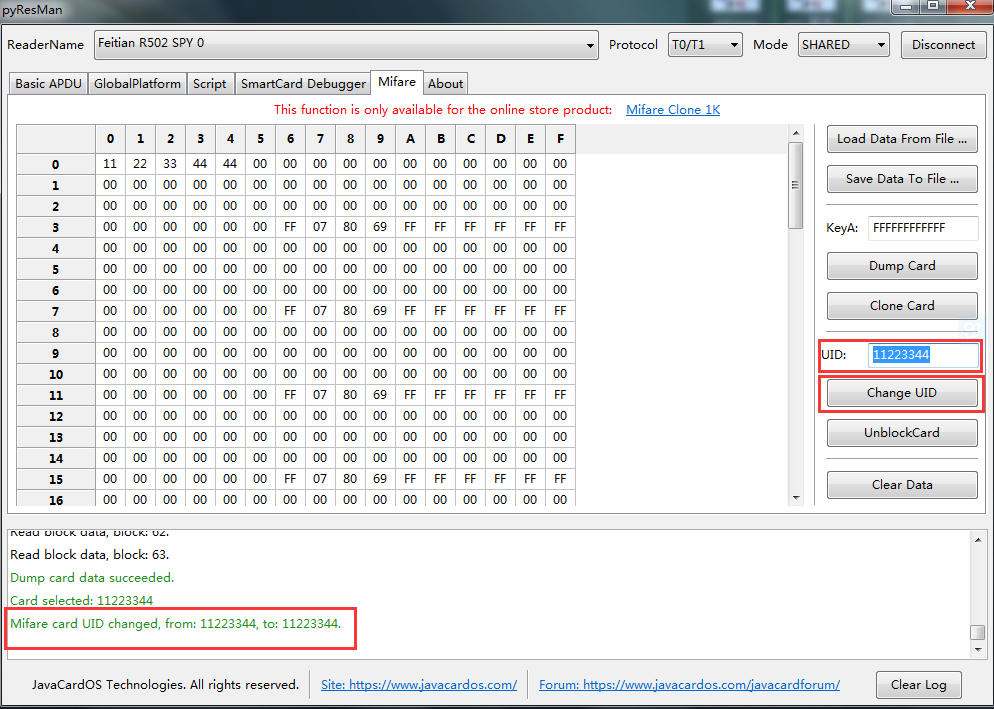994x709 pixels.
Task: Click the Clone Card button
Action: pos(902,306)
